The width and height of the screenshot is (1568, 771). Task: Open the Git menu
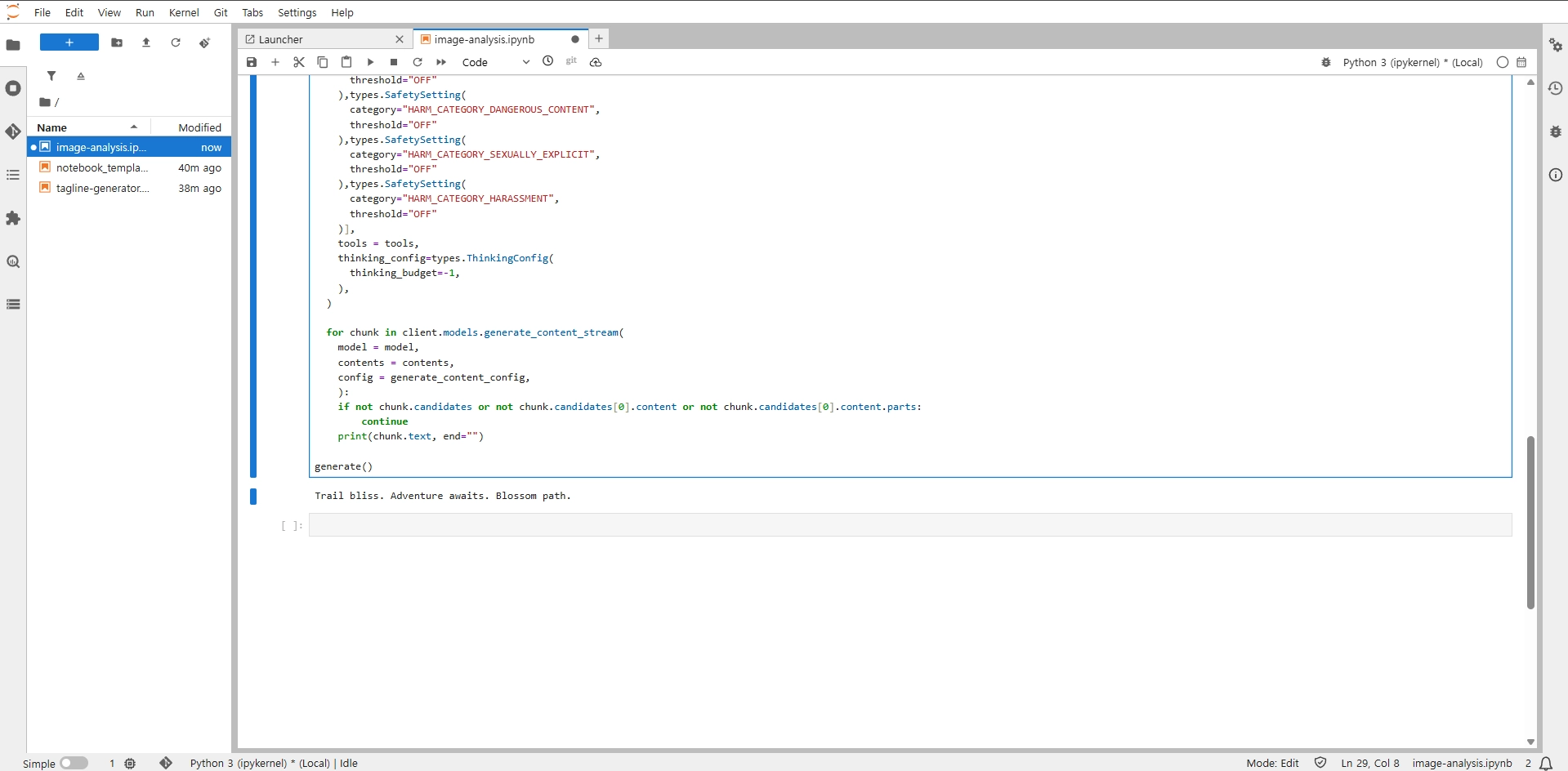[x=221, y=12]
